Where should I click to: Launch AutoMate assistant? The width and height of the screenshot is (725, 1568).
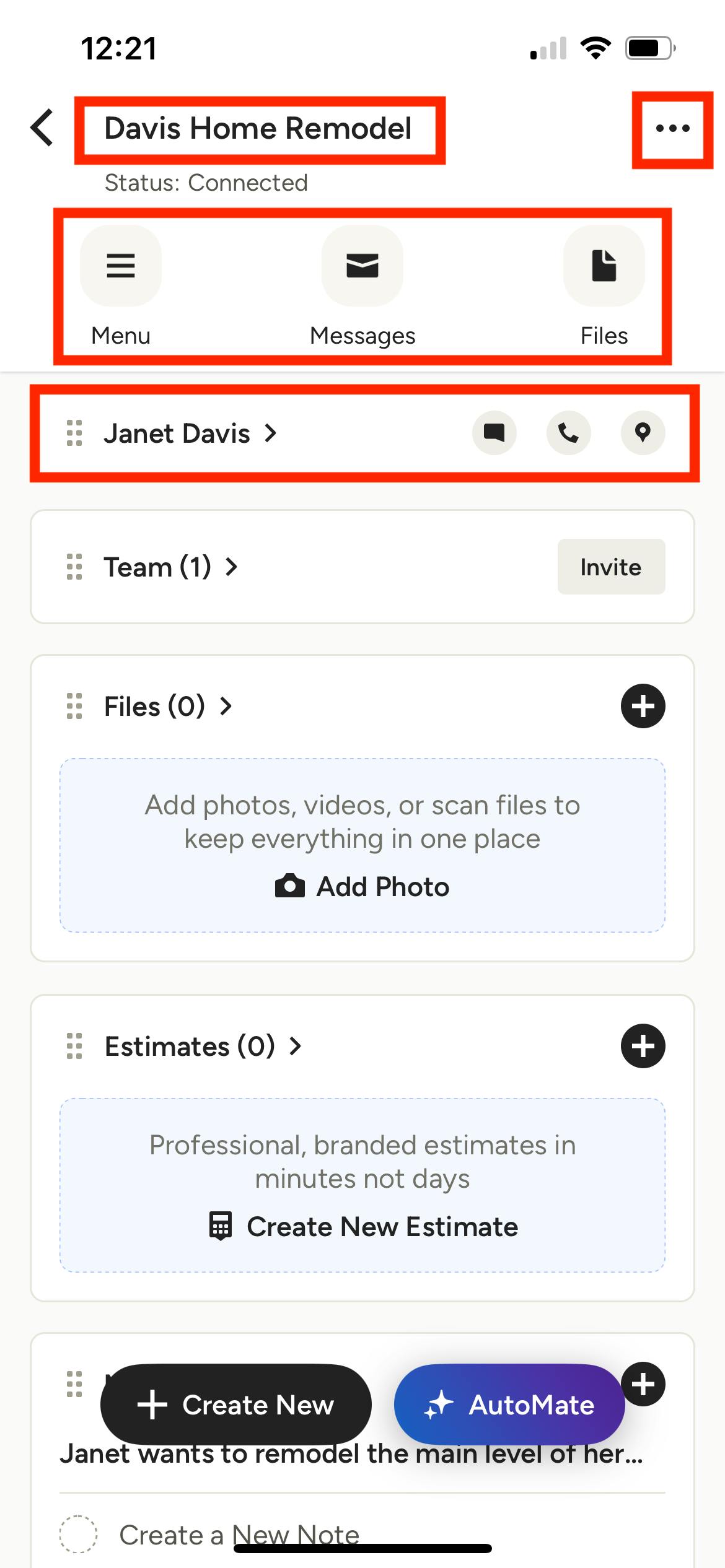click(x=509, y=1405)
